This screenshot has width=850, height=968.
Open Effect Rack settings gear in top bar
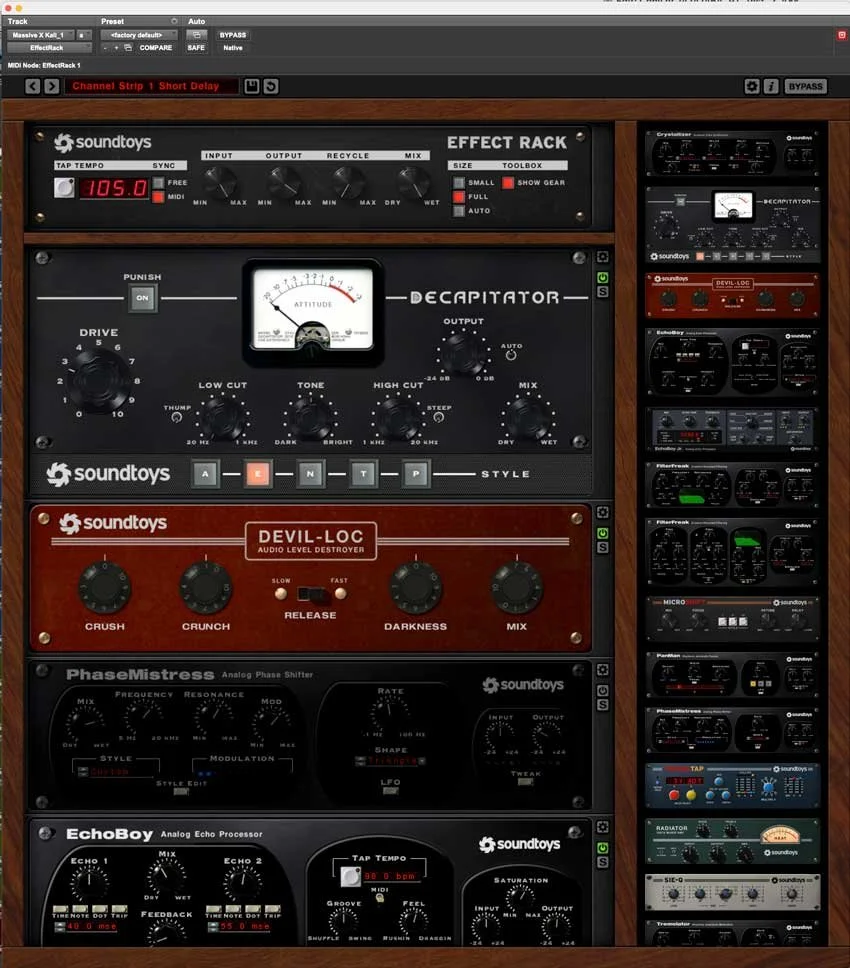[751, 86]
